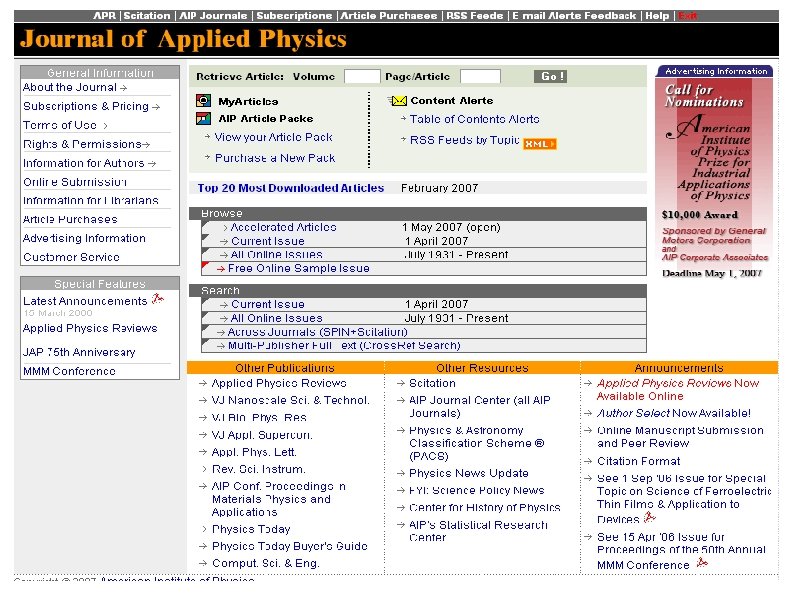
Task: Open Free Online Sample Issue
Action: point(299,268)
